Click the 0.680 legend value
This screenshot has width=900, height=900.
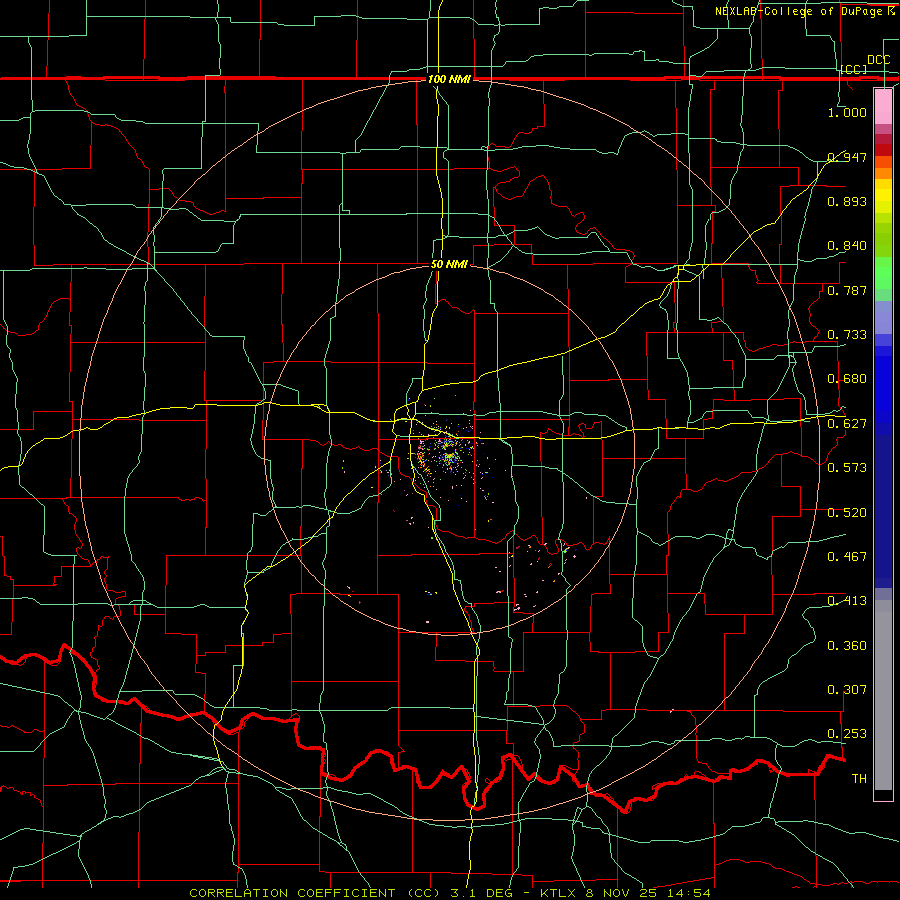pos(847,379)
